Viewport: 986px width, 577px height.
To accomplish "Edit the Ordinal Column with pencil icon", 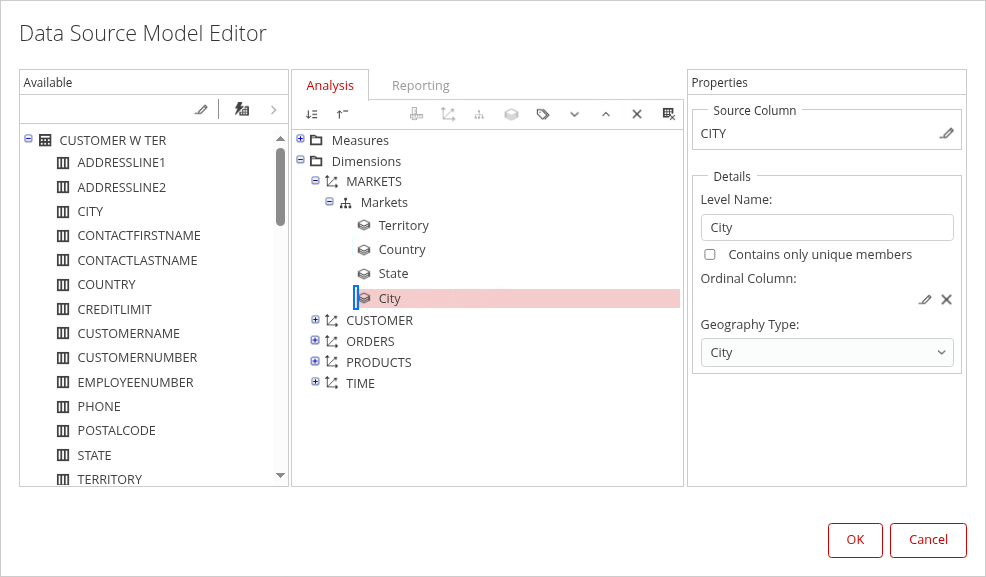I will coord(925,300).
